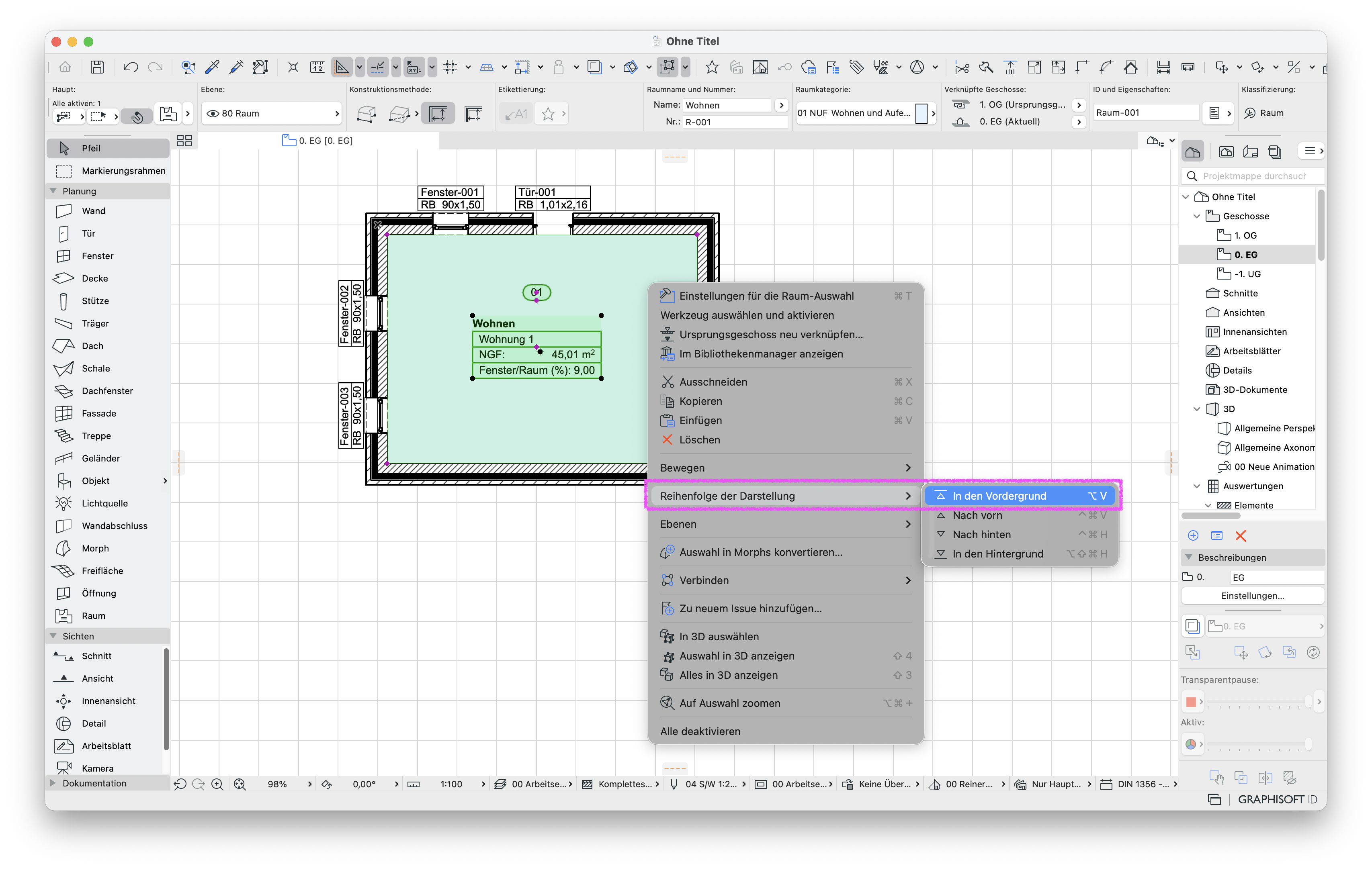Click the Save floppy disk icon

97,67
